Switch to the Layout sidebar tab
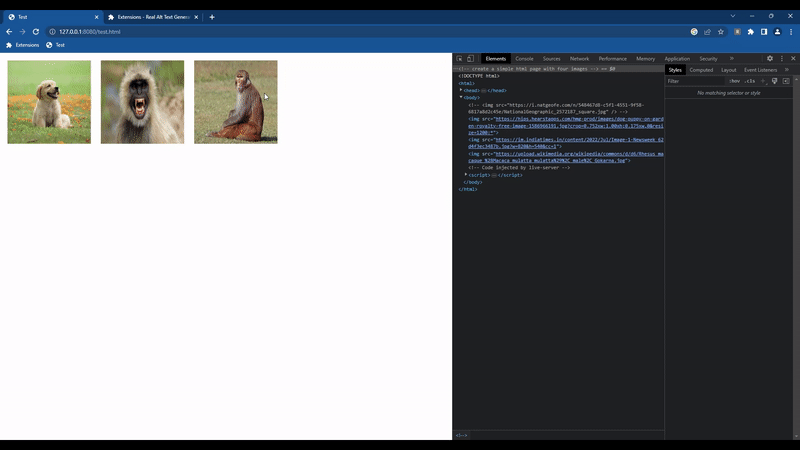The image size is (800, 450). tap(729, 70)
